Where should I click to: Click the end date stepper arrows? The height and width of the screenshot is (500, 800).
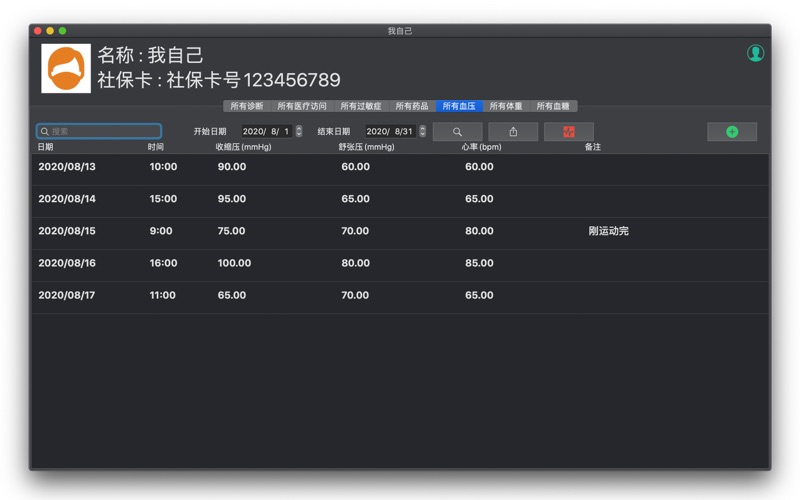(x=422, y=131)
